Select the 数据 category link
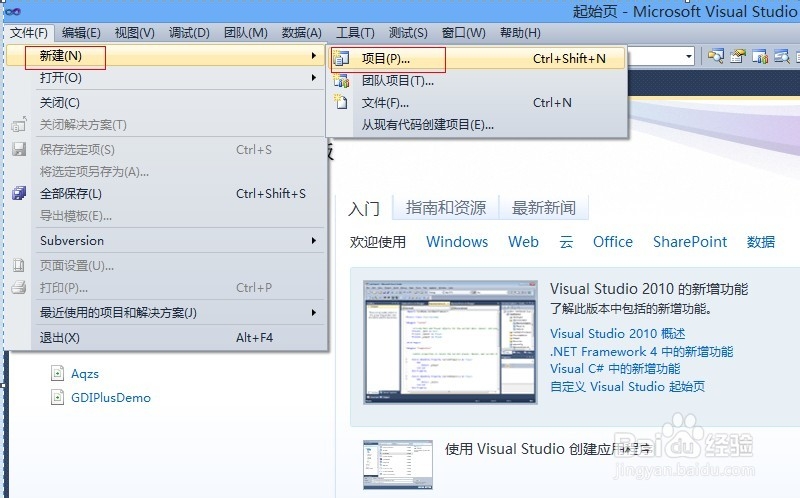Image resolution: width=800 pixels, height=498 pixels. 761,242
